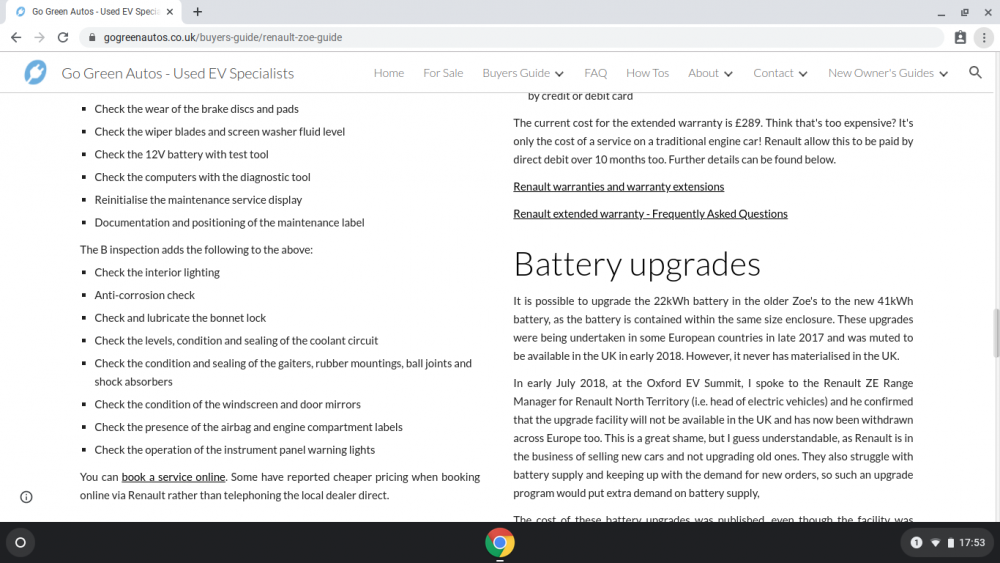
Task: Open the Home menu item
Action: 388,73
